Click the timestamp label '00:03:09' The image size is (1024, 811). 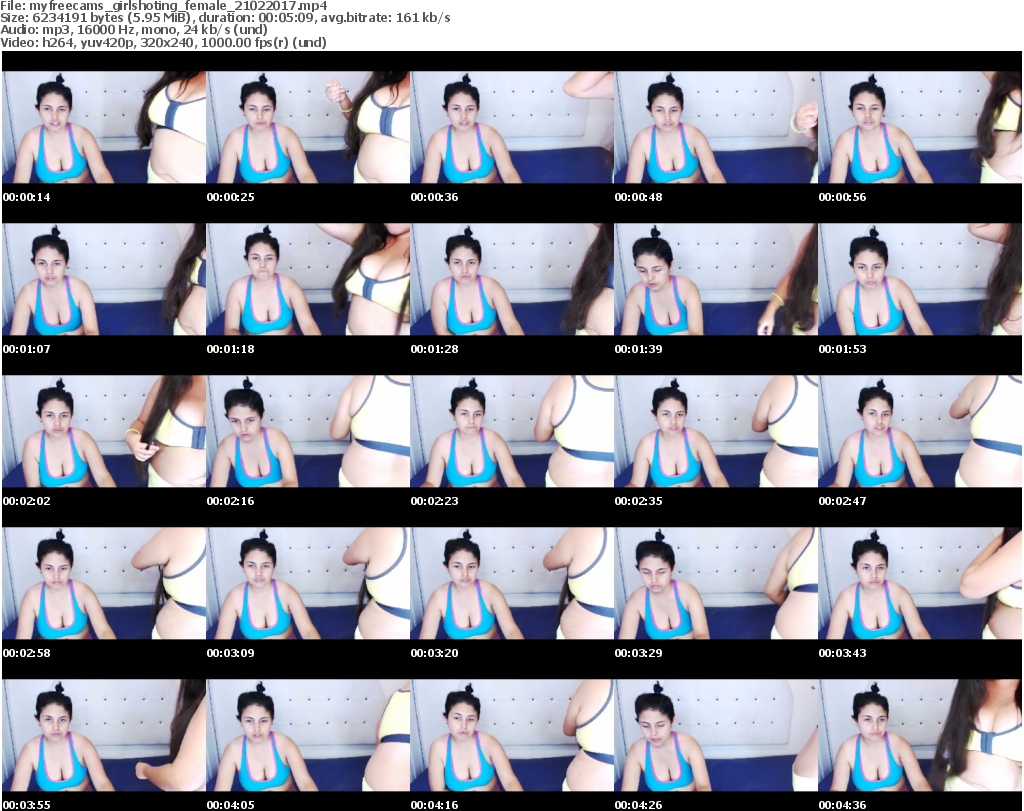[x=231, y=653]
